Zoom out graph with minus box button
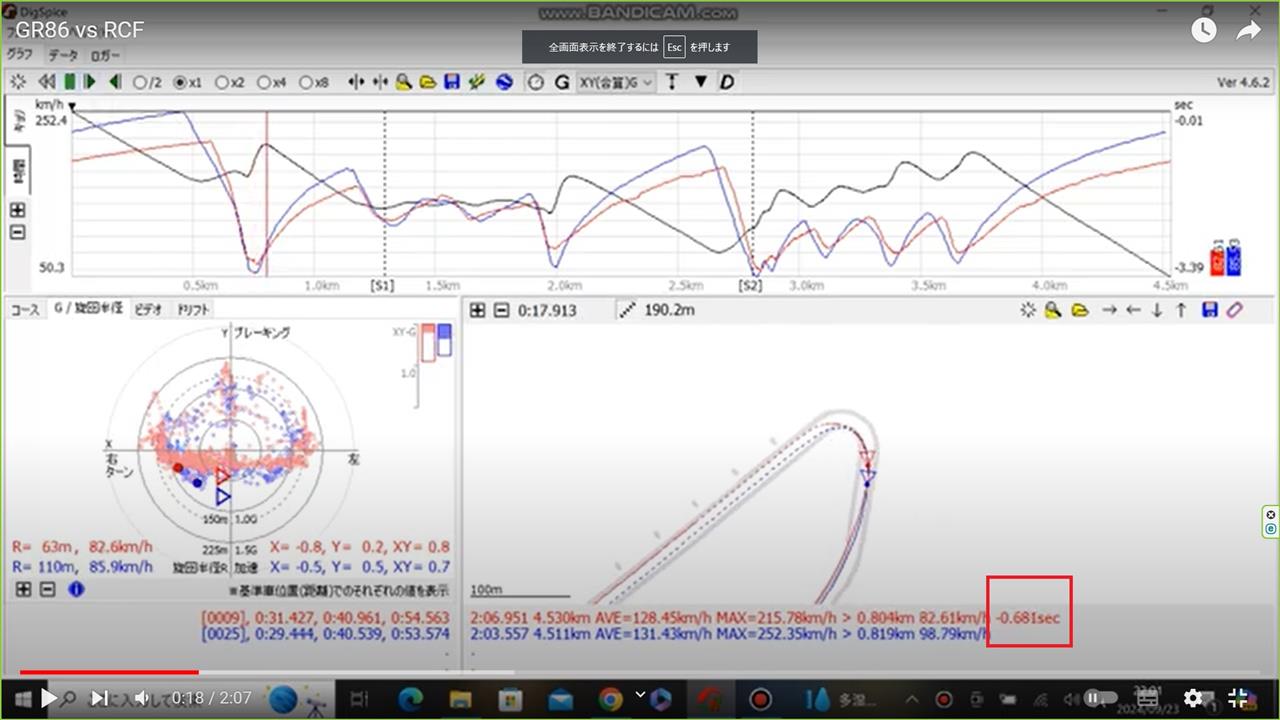This screenshot has height=720, width=1280. point(17,232)
